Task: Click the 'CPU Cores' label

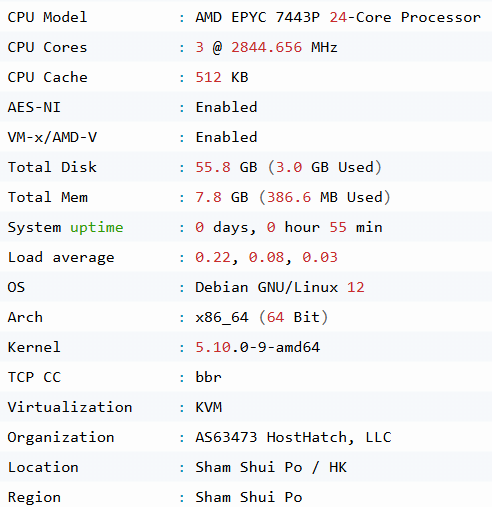Action: pyautogui.click(x=47, y=47)
